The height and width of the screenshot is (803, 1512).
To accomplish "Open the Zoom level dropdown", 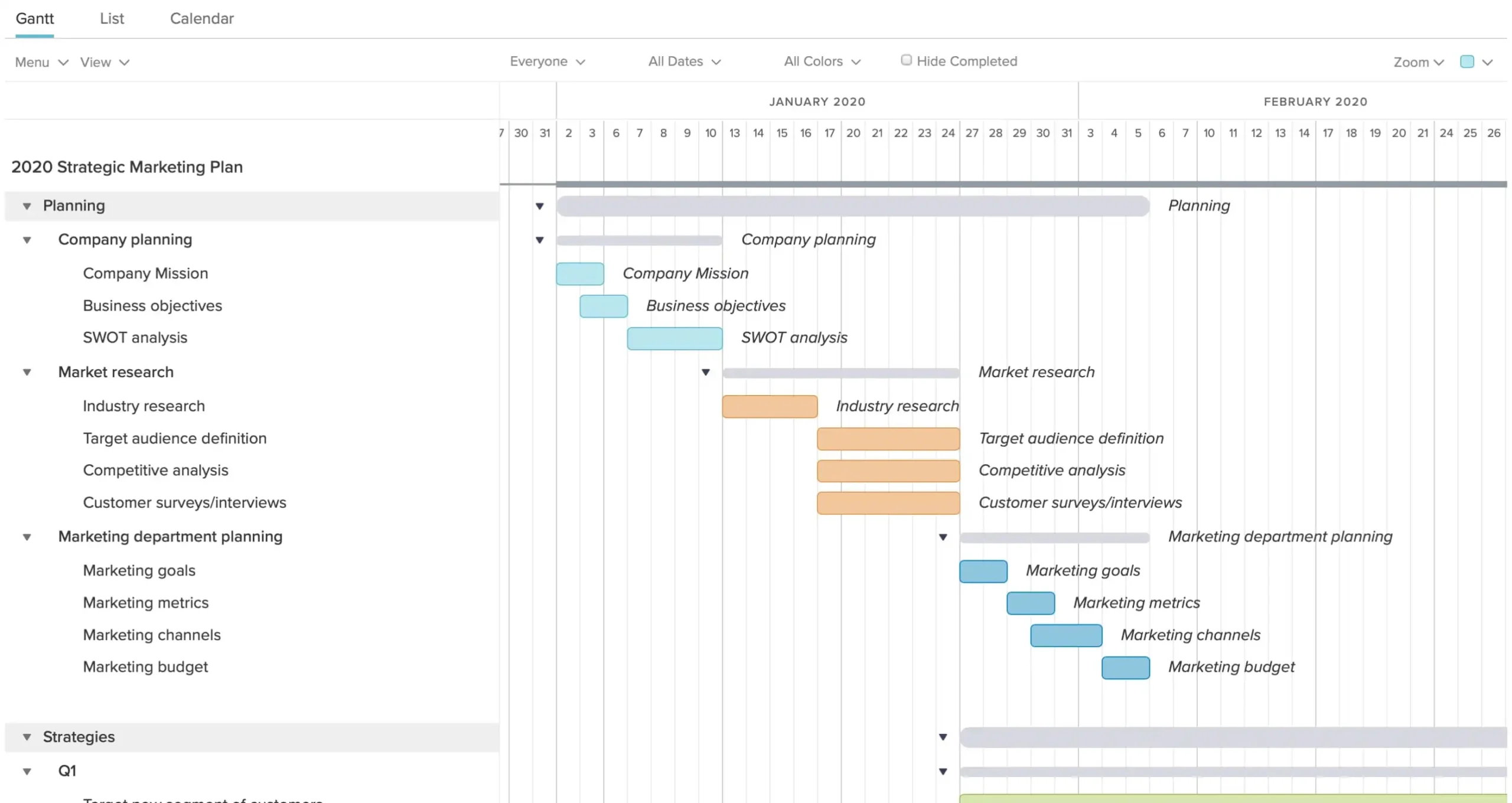I will 1417,61.
